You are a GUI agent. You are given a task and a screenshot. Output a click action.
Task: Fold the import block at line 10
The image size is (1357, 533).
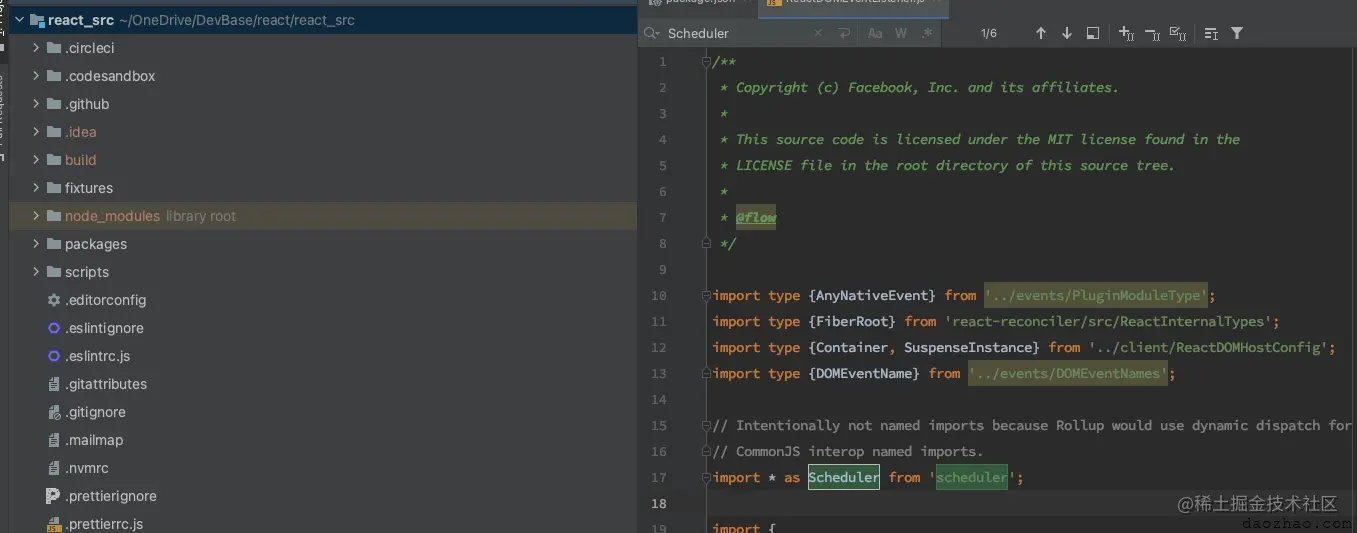click(706, 295)
